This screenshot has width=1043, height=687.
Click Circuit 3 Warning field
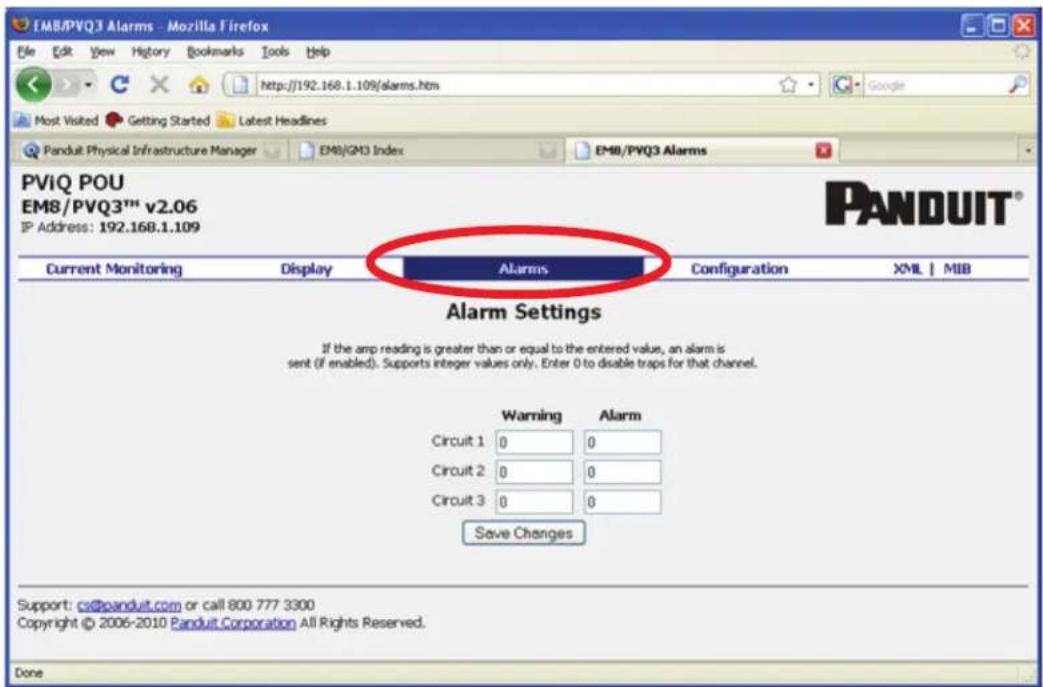(x=534, y=502)
